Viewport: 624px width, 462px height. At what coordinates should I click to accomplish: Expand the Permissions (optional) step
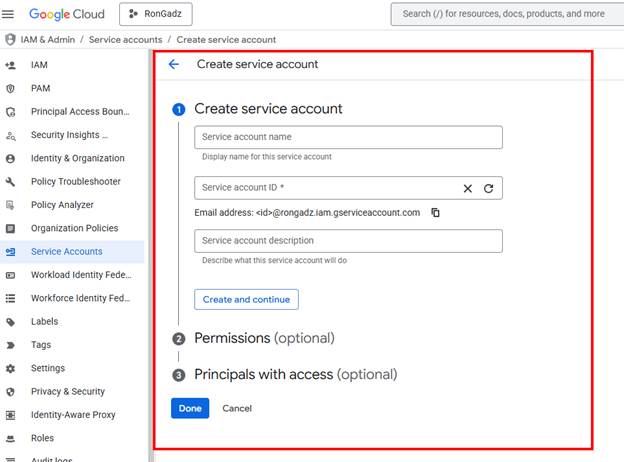point(264,338)
